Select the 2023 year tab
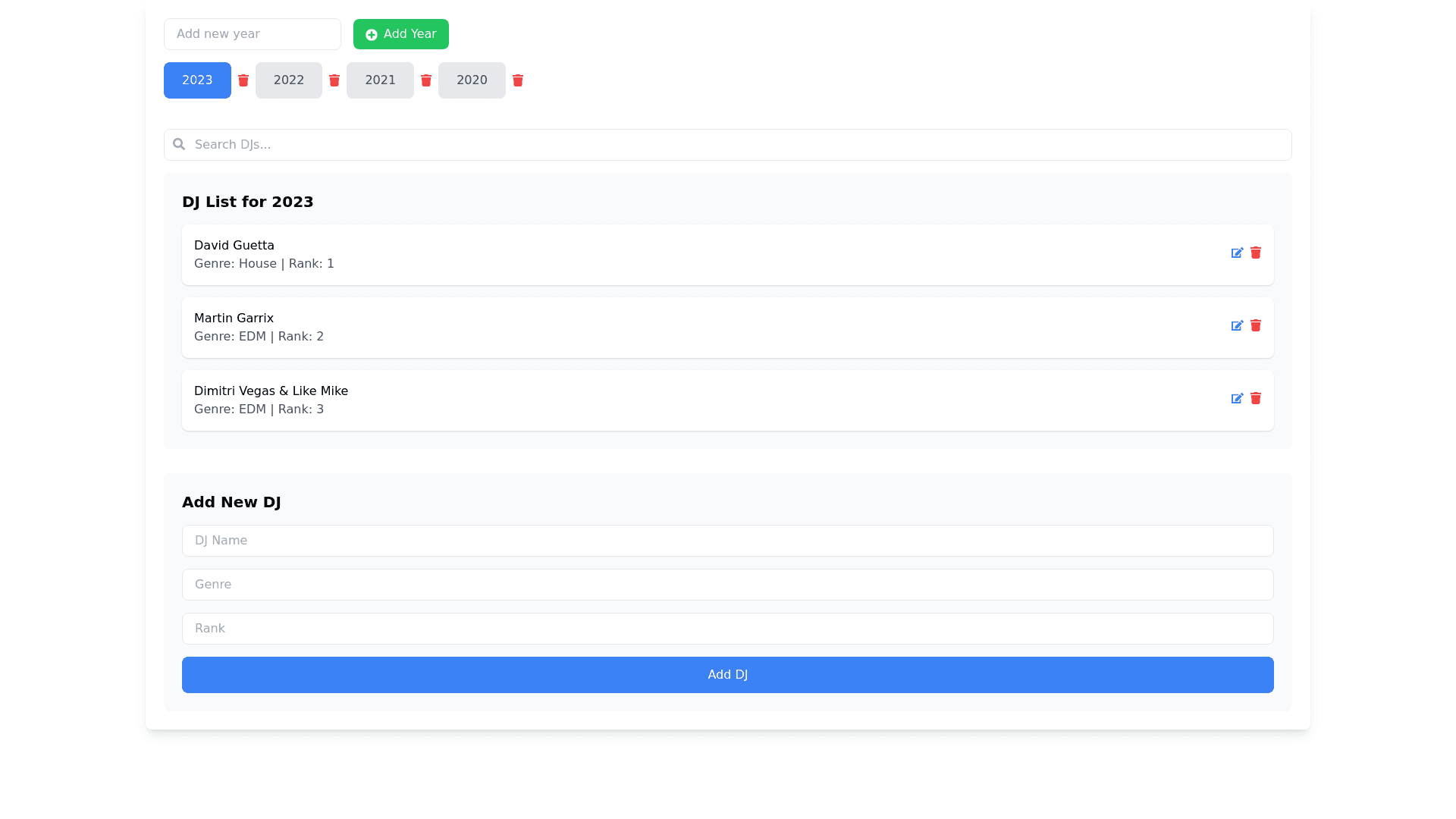This screenshot has width=1456, height=819. pyautogui.click(x=197, y=80)
